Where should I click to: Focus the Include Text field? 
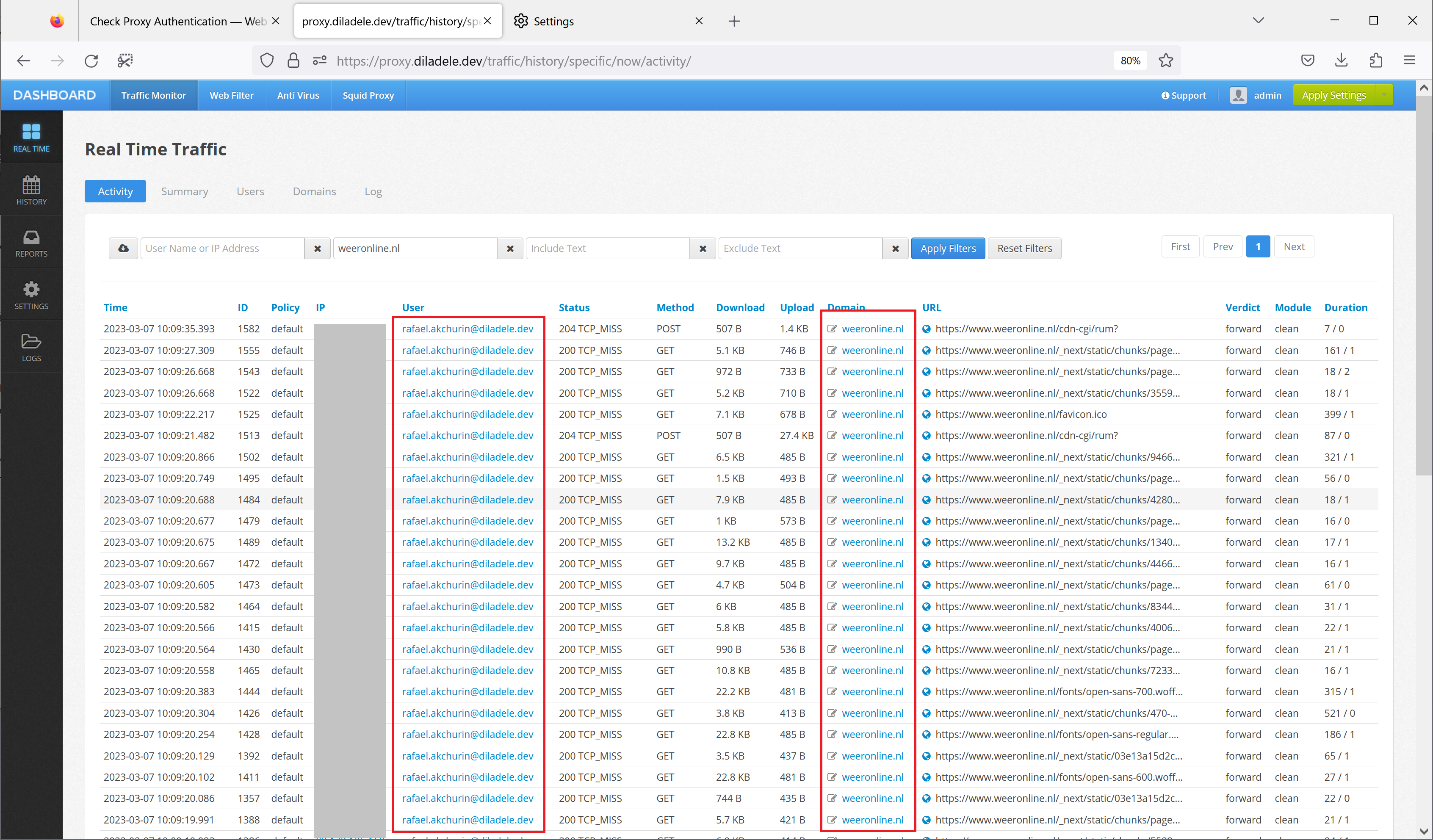608,249
